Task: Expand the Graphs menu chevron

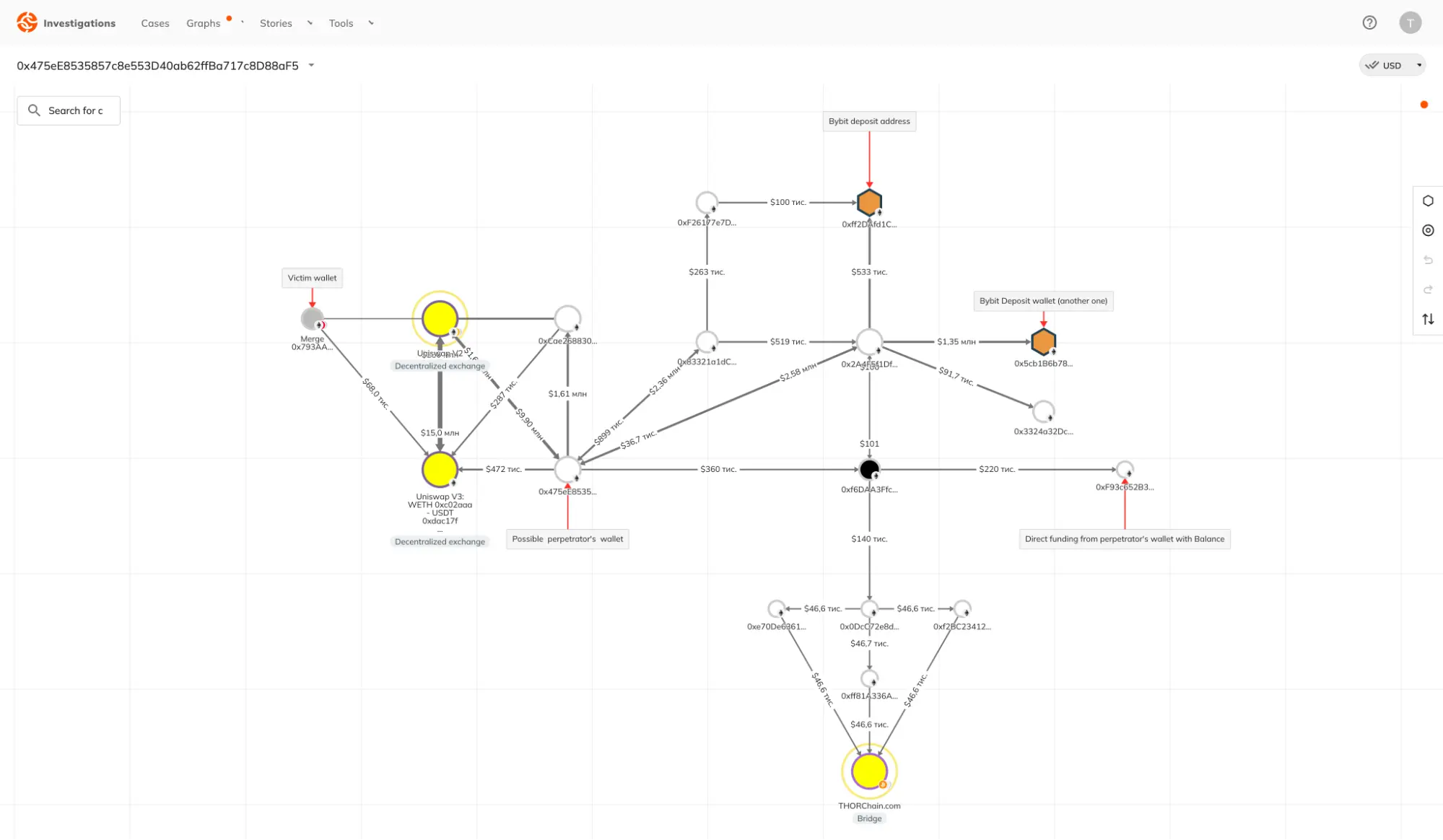Action: 243,22
